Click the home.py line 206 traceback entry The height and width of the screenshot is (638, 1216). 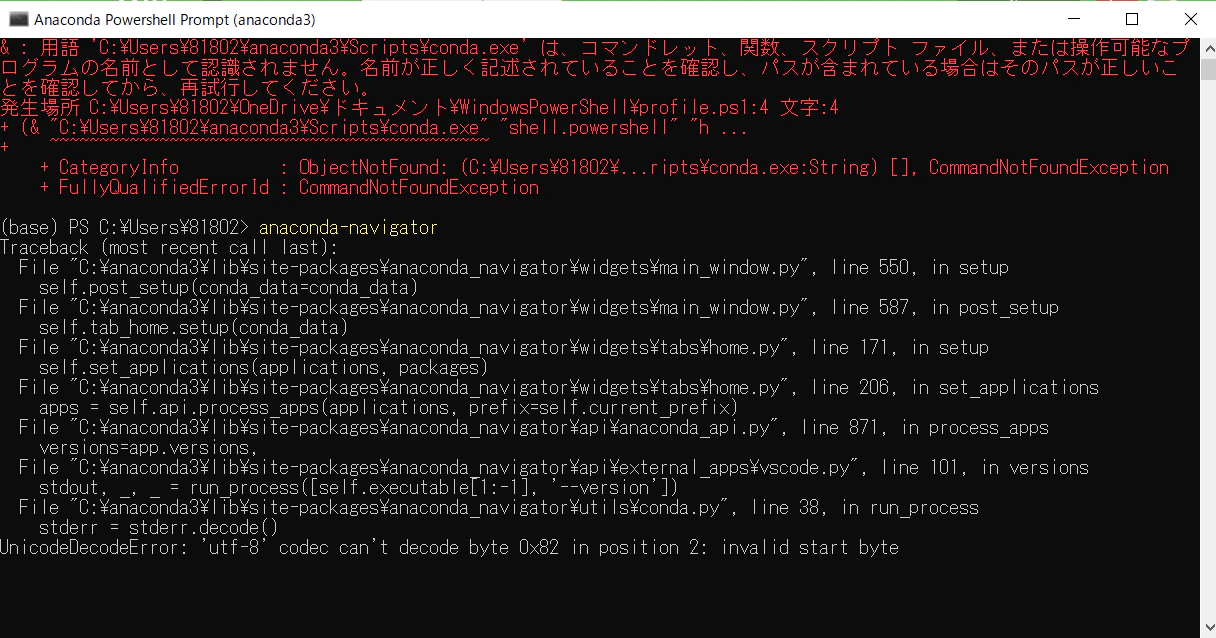coord(558,387)
